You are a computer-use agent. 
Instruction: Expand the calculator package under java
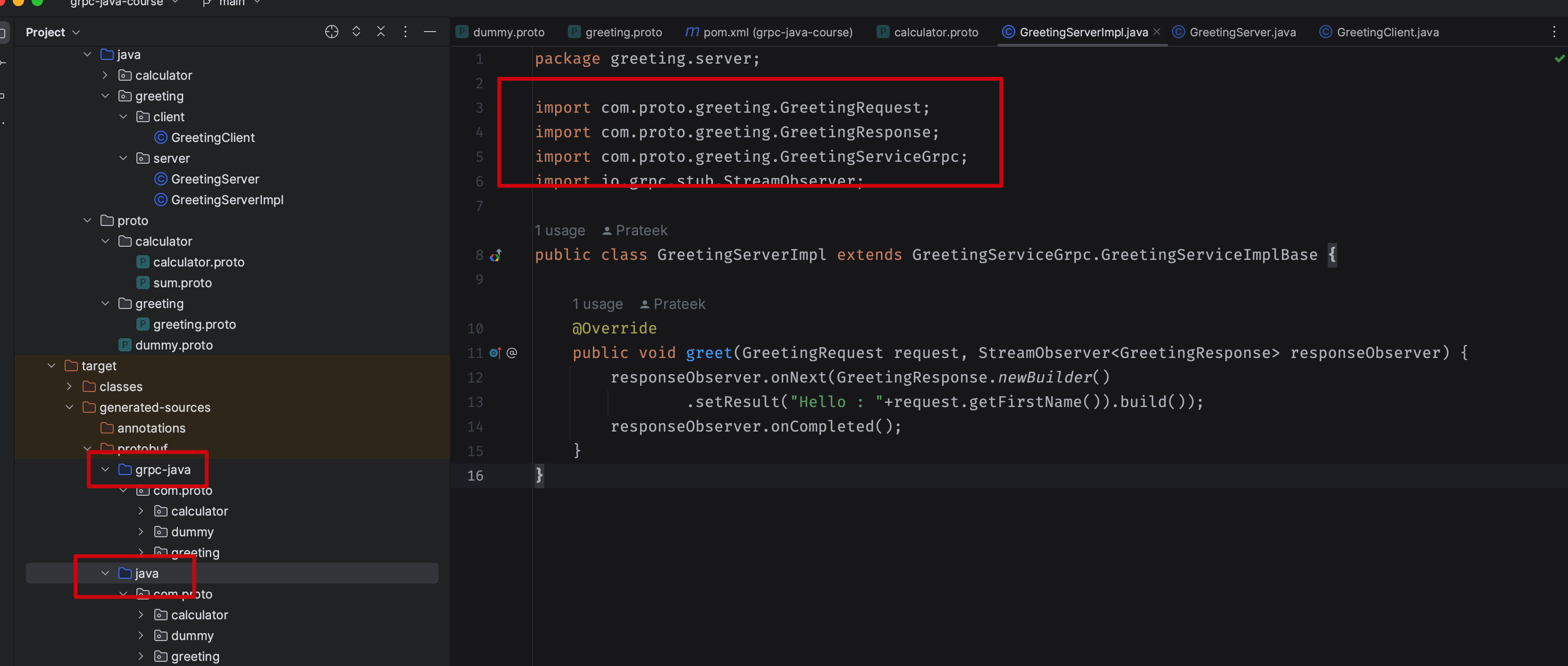[x=105, y=75]
